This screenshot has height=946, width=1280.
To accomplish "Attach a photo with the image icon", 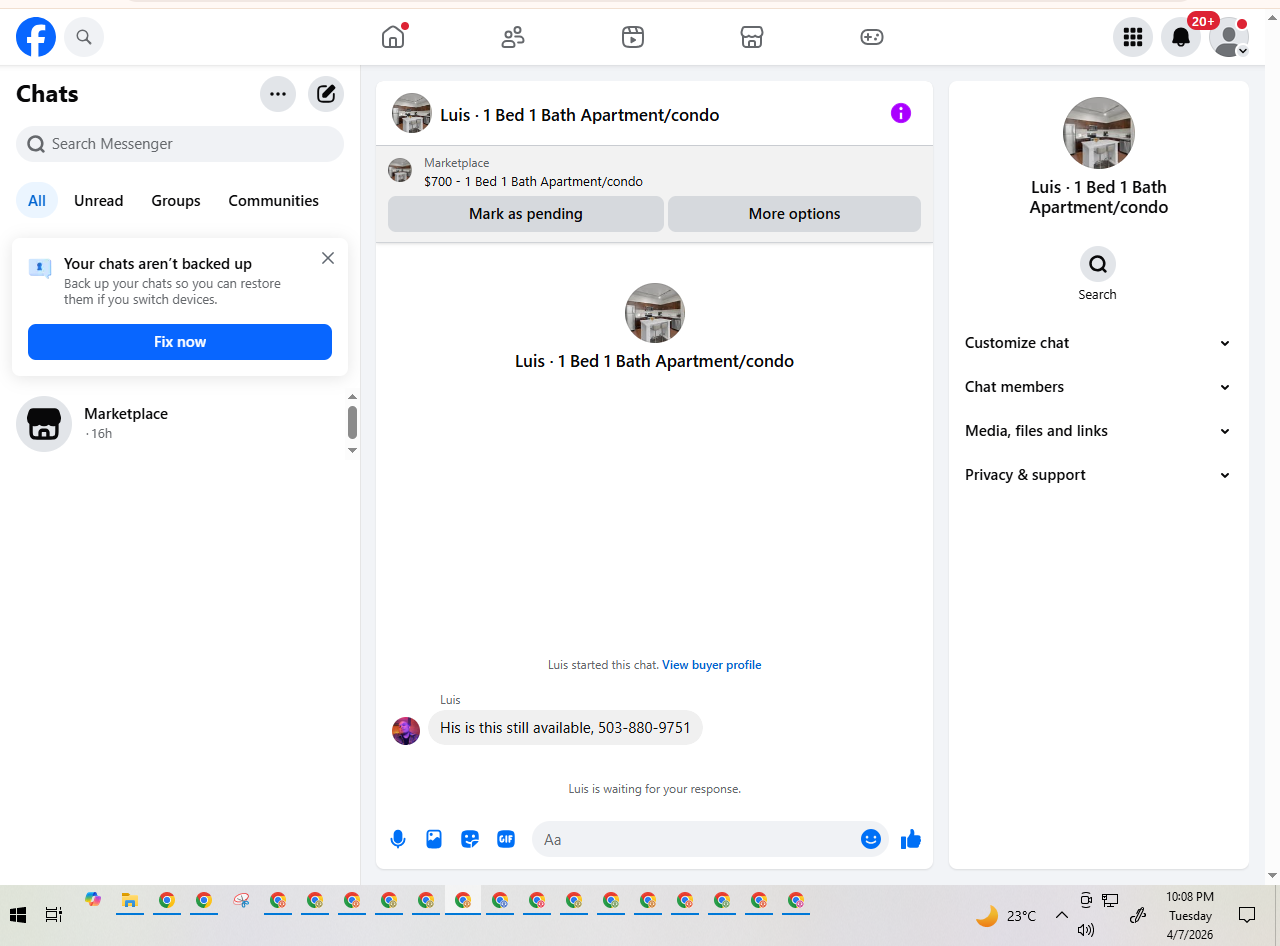I will 434,839.
